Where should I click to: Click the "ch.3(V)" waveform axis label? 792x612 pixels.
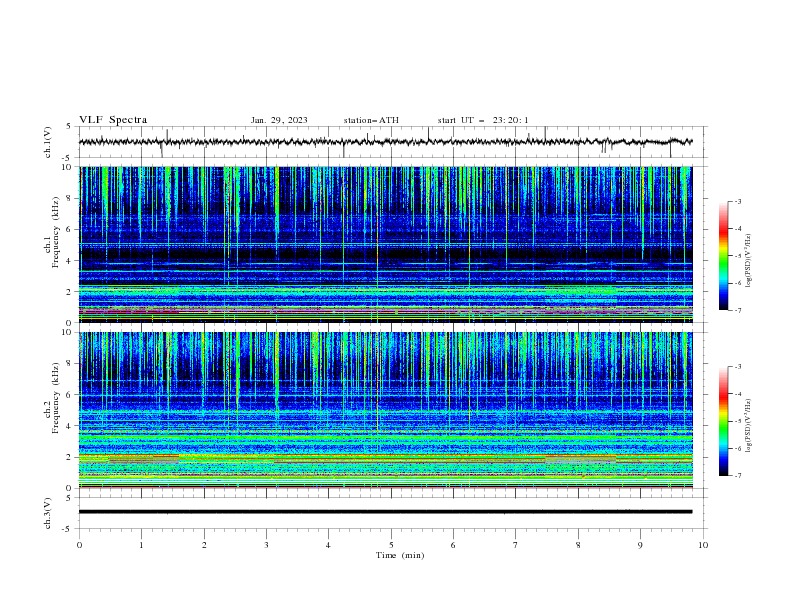point(48,513)
